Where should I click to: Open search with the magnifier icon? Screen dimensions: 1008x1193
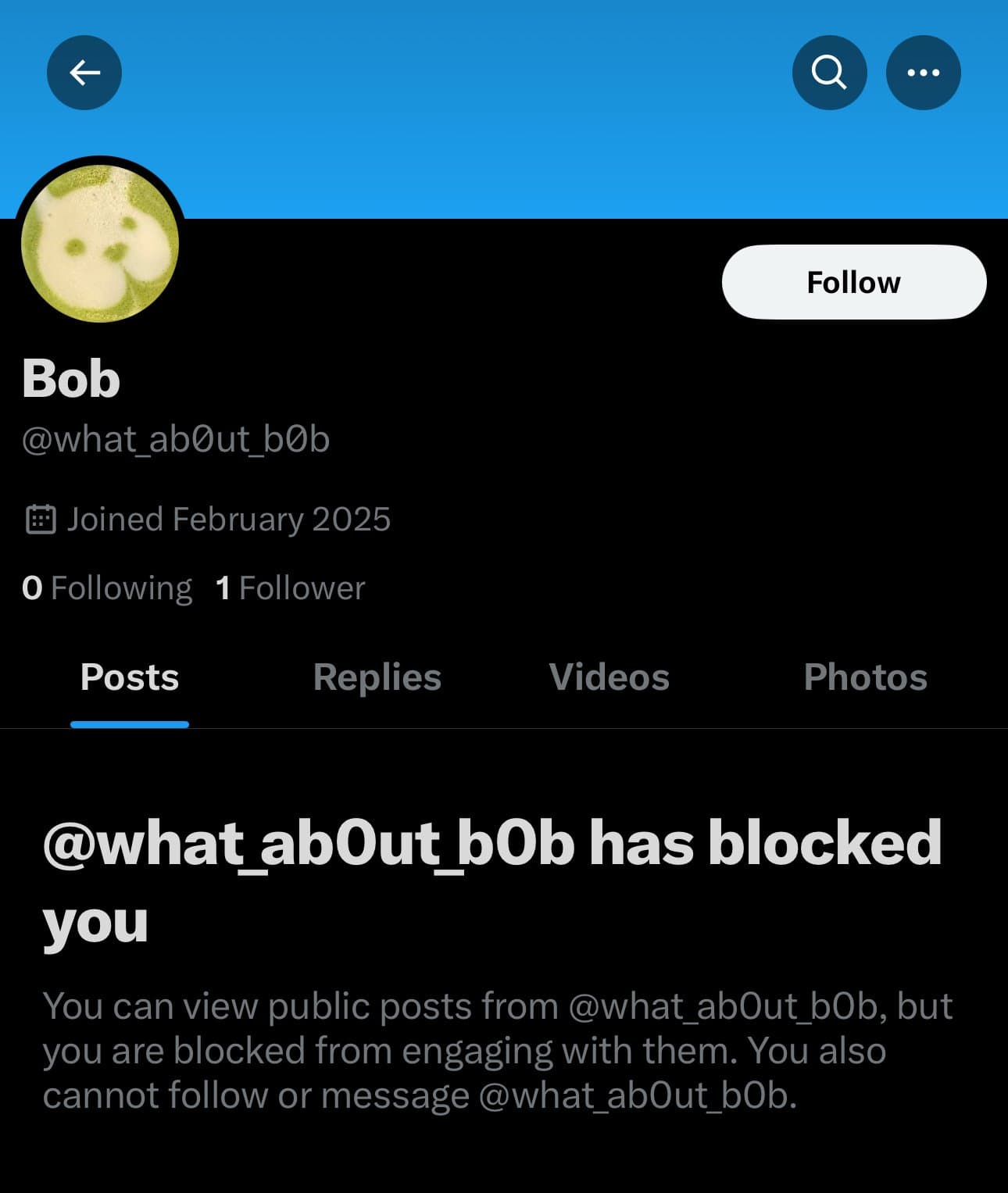click(829, 73)
